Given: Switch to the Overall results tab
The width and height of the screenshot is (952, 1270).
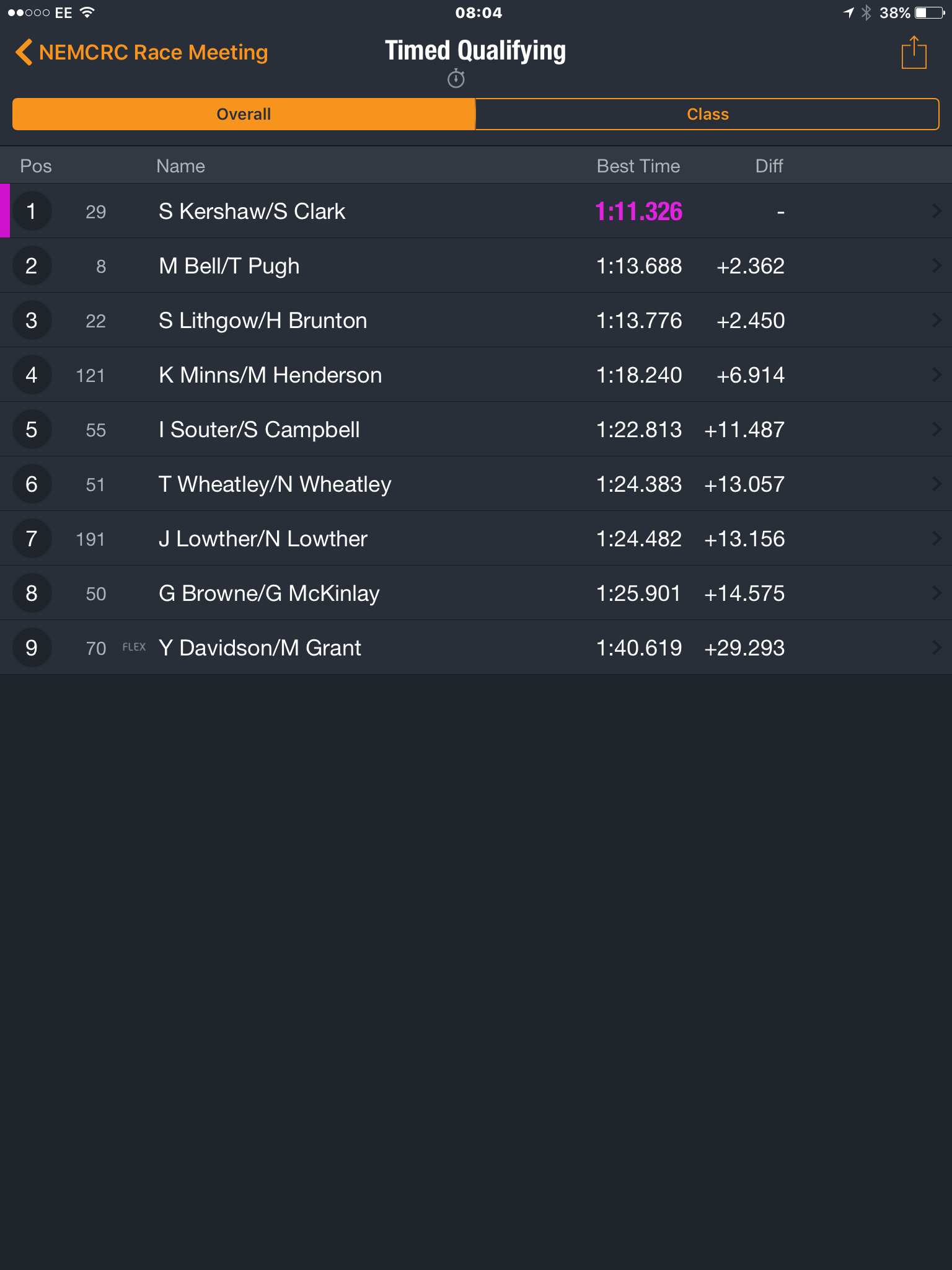Looking at the screenshot, I should coord(244,114).
